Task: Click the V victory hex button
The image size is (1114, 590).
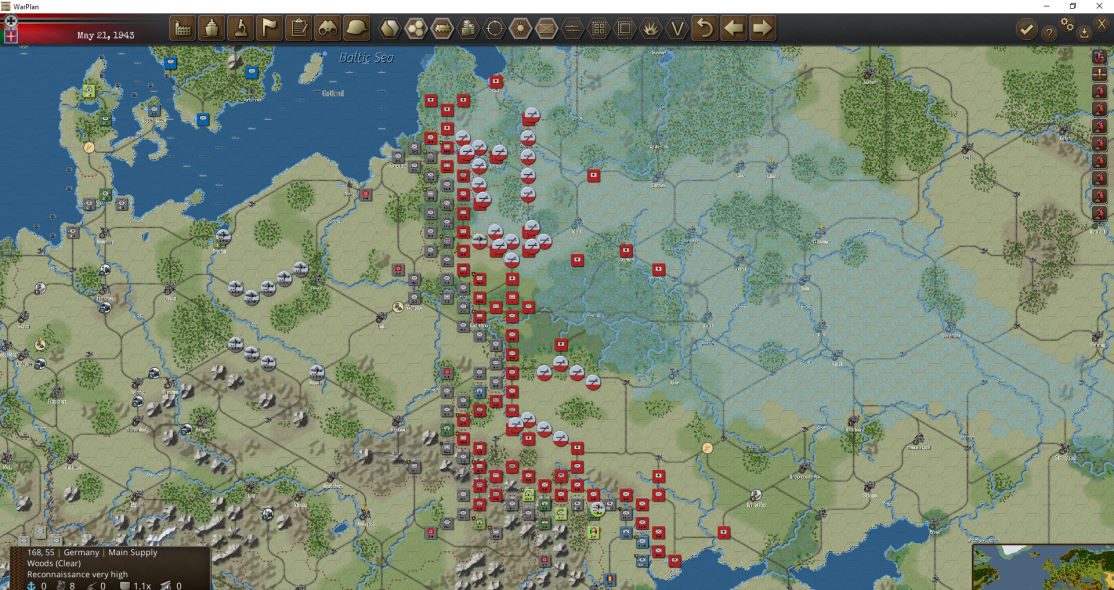Action: pos(678,29)
